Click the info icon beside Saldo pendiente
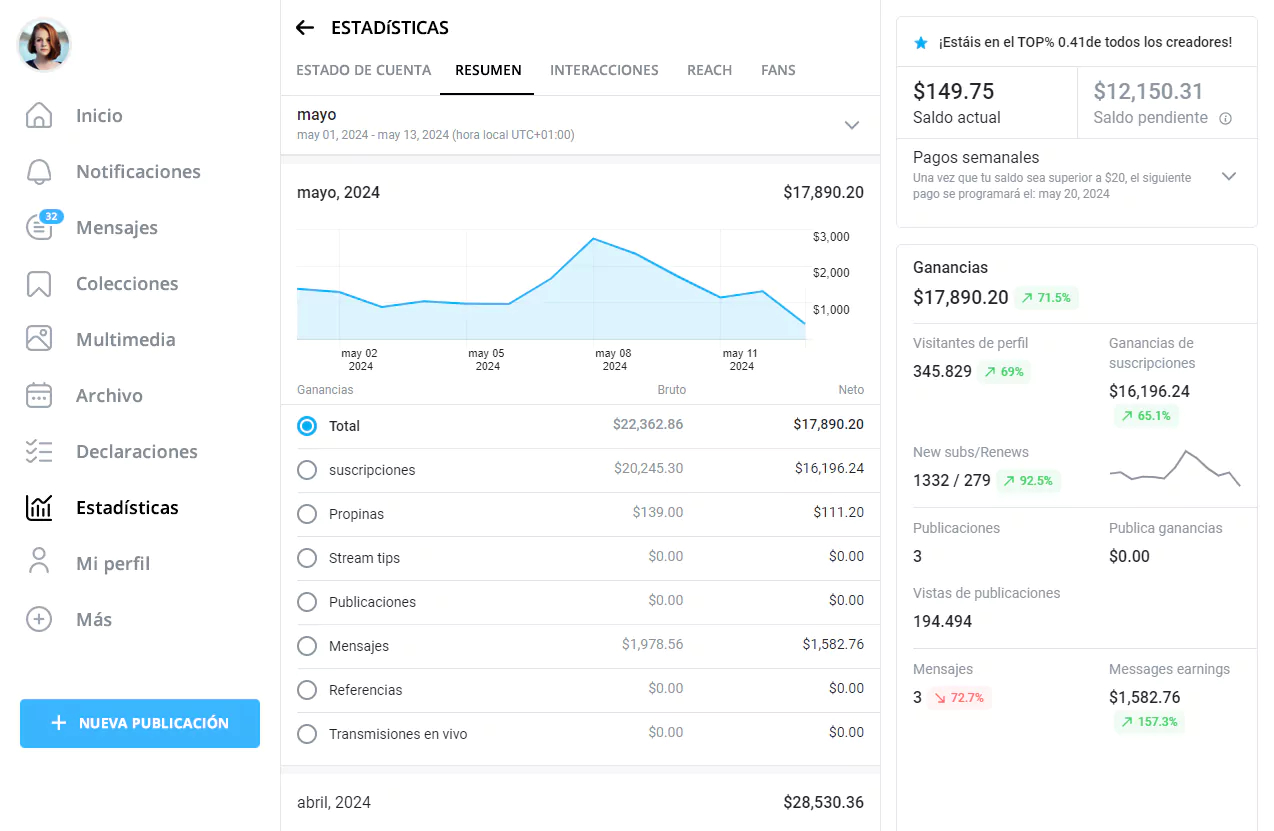Image resolution: width=1274 pixels, height=831 pixels. click(x=1225, y=118)
